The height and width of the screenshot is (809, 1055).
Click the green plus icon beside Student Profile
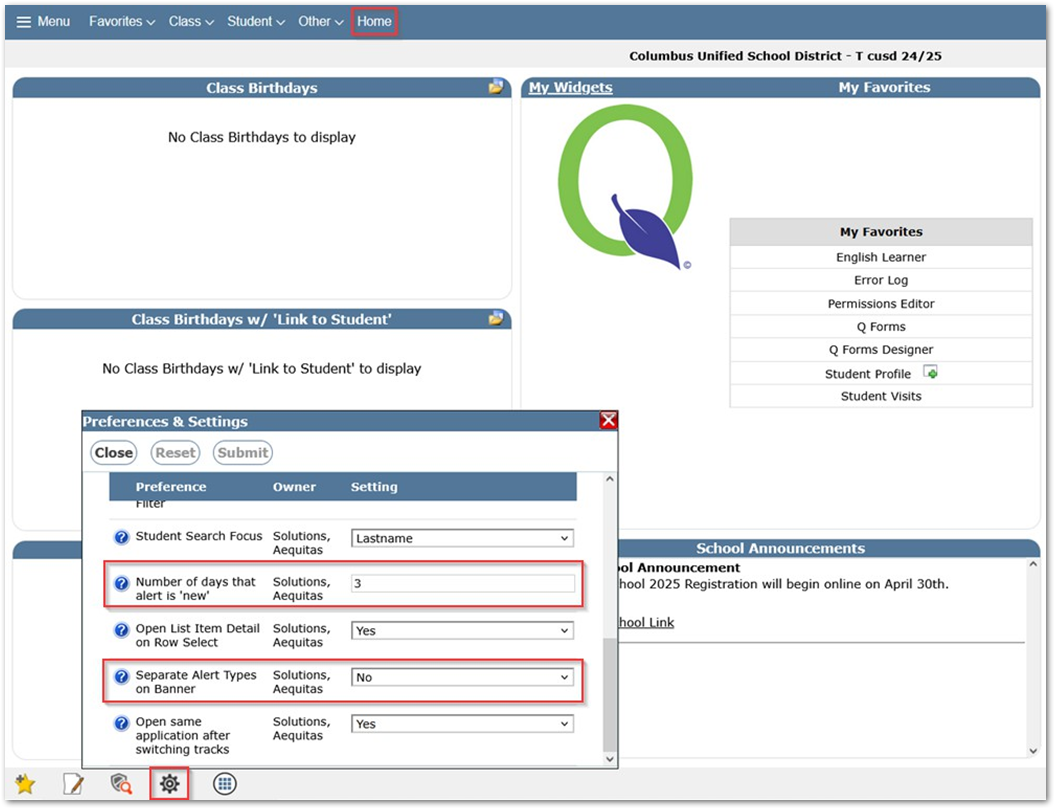tap(931, 372)
